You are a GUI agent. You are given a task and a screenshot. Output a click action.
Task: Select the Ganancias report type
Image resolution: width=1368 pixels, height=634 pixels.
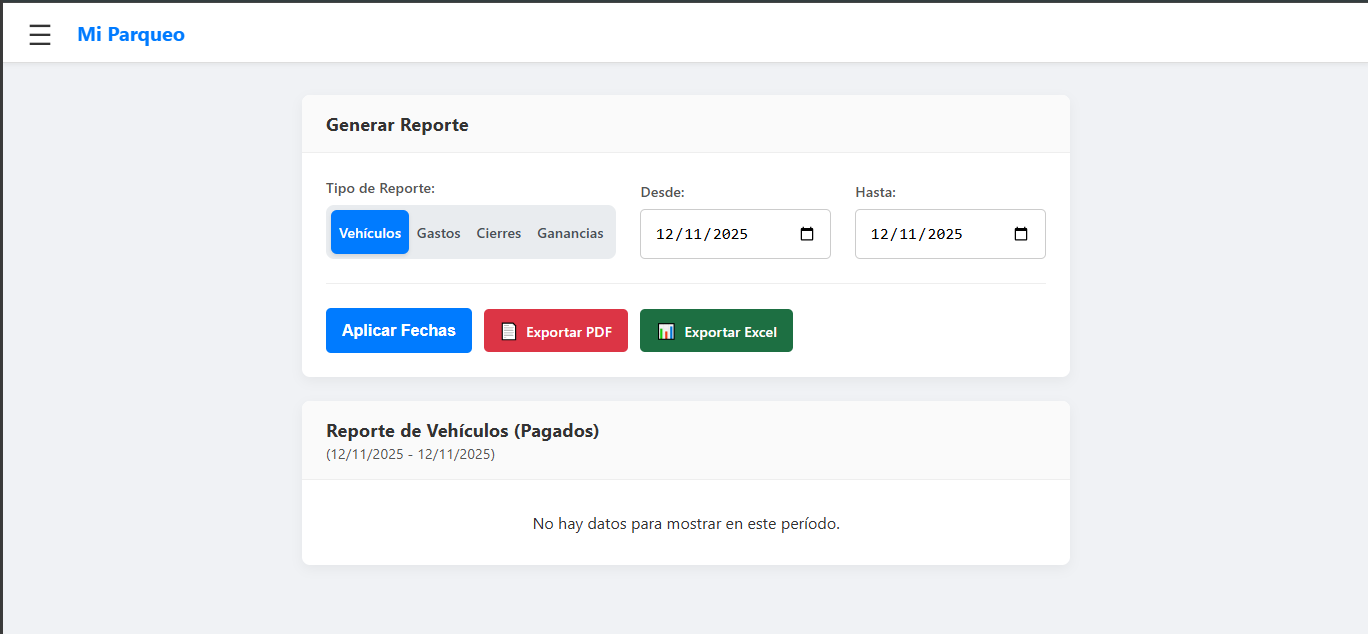(x=570, y=232)
